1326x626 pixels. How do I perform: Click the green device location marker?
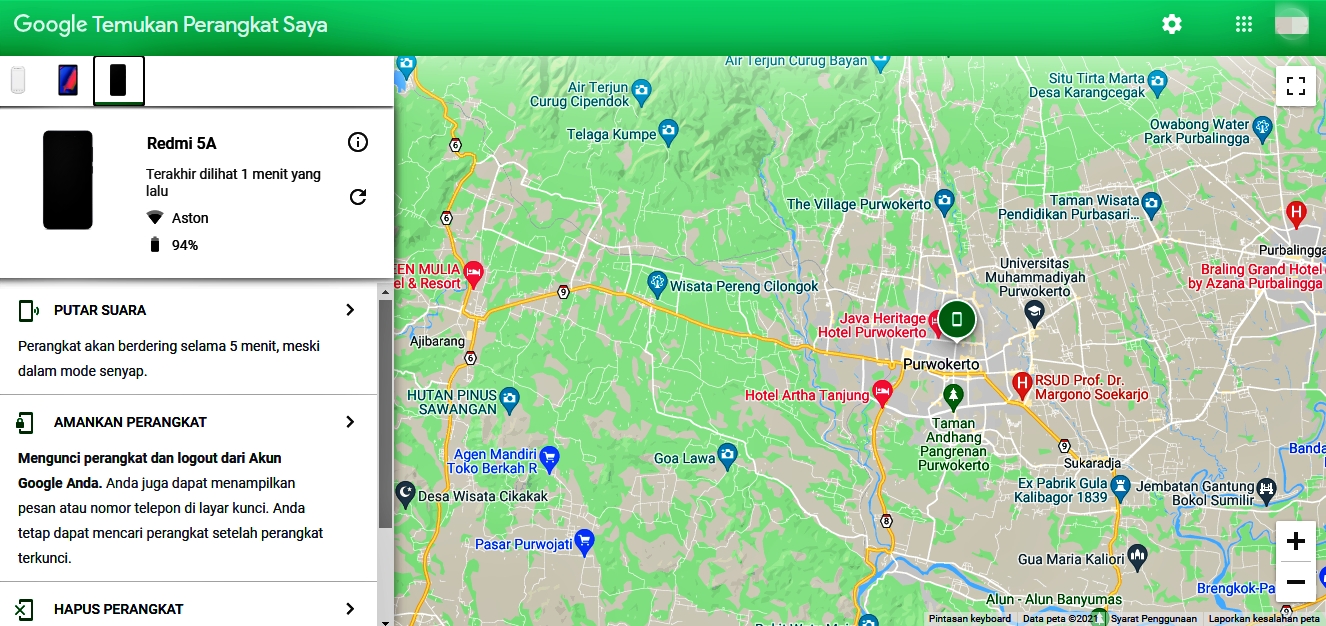point(956,320)
